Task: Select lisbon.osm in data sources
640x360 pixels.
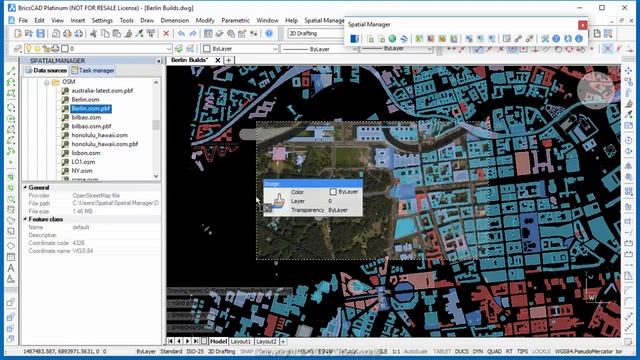Action: coord(86,153)
